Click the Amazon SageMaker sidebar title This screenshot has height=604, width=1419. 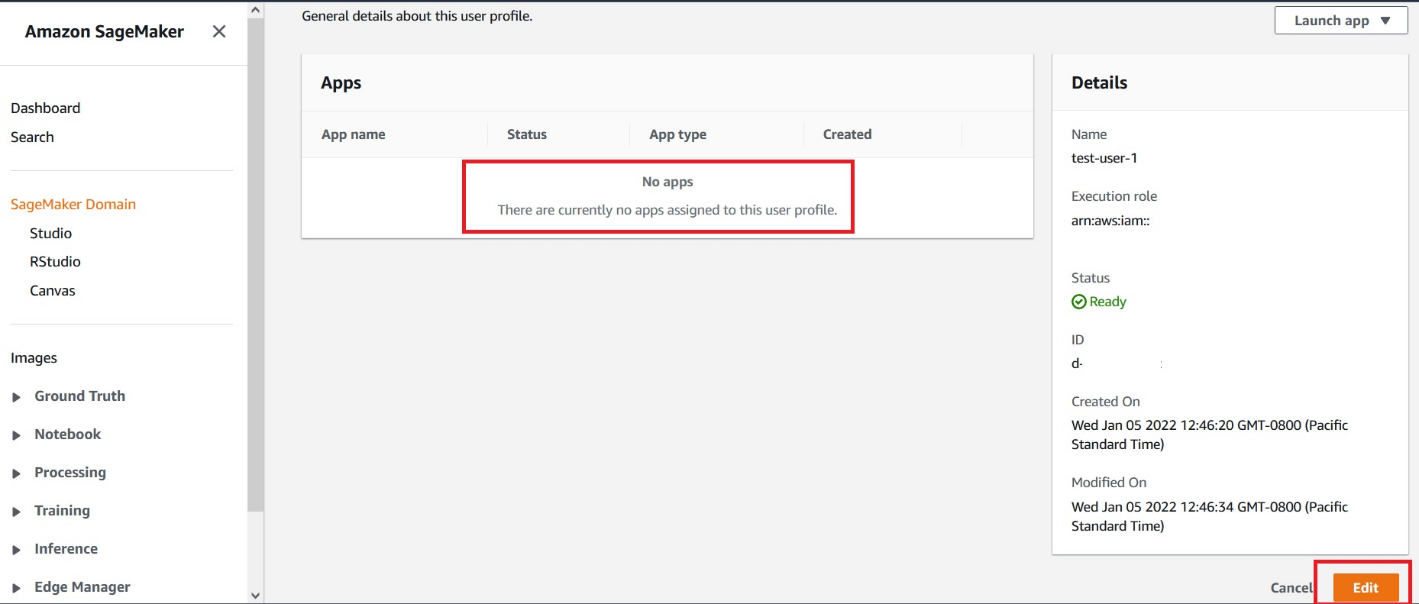(x=104, y=32)
